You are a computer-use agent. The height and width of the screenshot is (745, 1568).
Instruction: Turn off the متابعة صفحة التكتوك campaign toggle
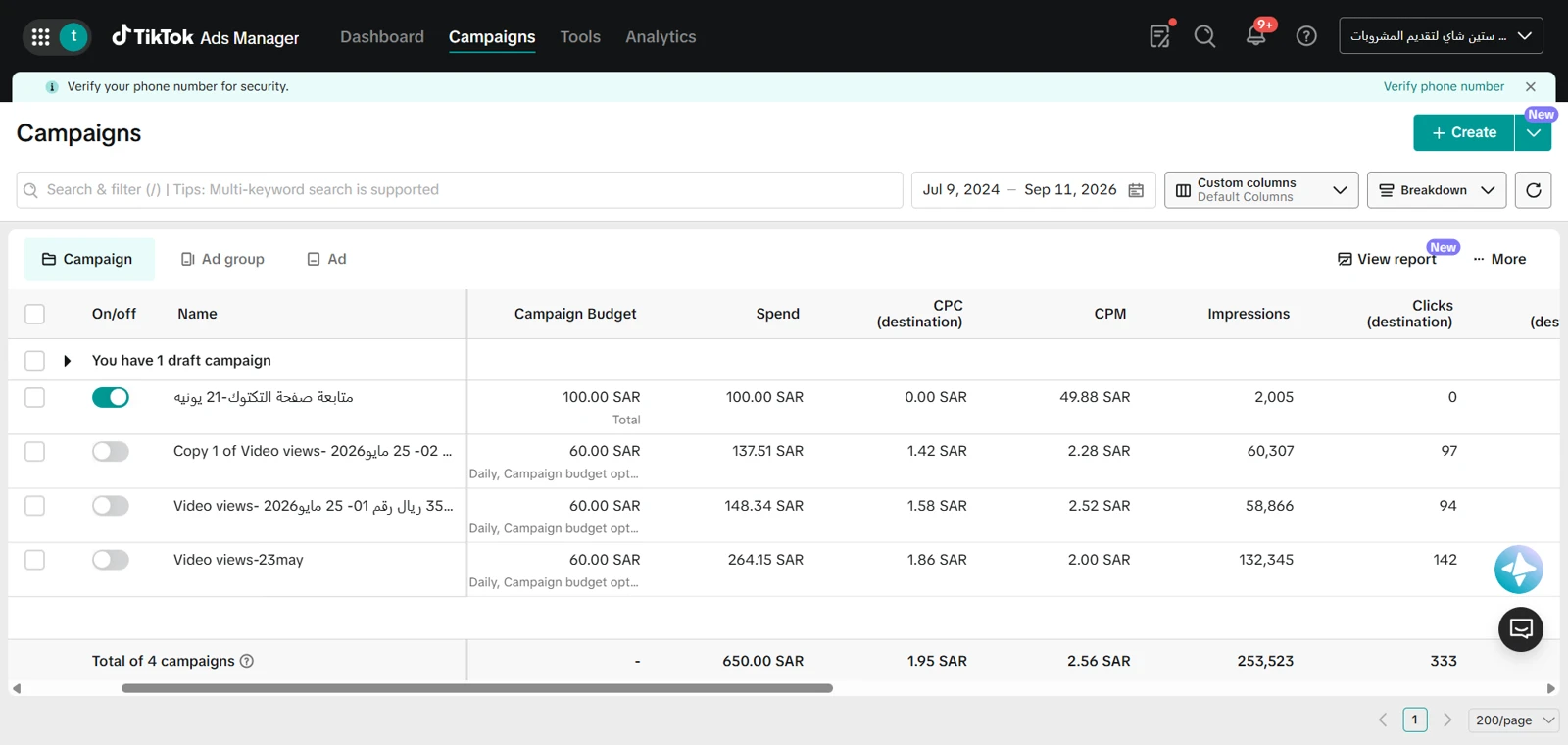pos(111,397)
